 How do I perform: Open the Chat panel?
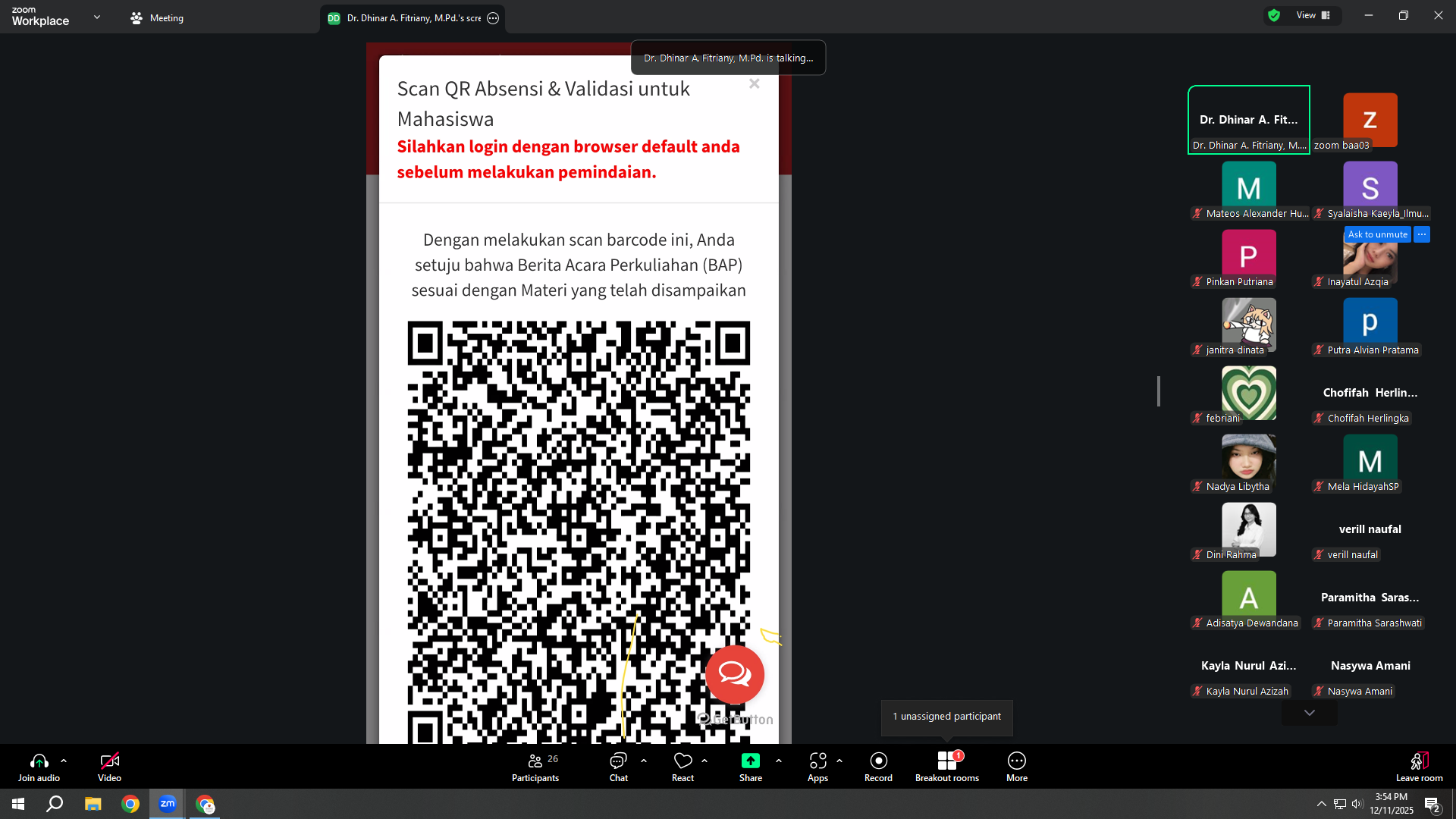click(619, 767)
